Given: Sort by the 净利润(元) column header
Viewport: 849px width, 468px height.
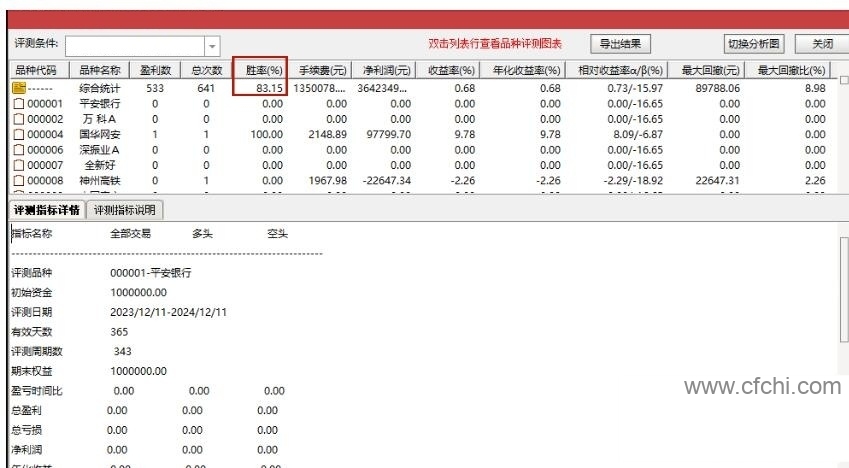Looking at the screenshot, I should (x=385, y=70).
